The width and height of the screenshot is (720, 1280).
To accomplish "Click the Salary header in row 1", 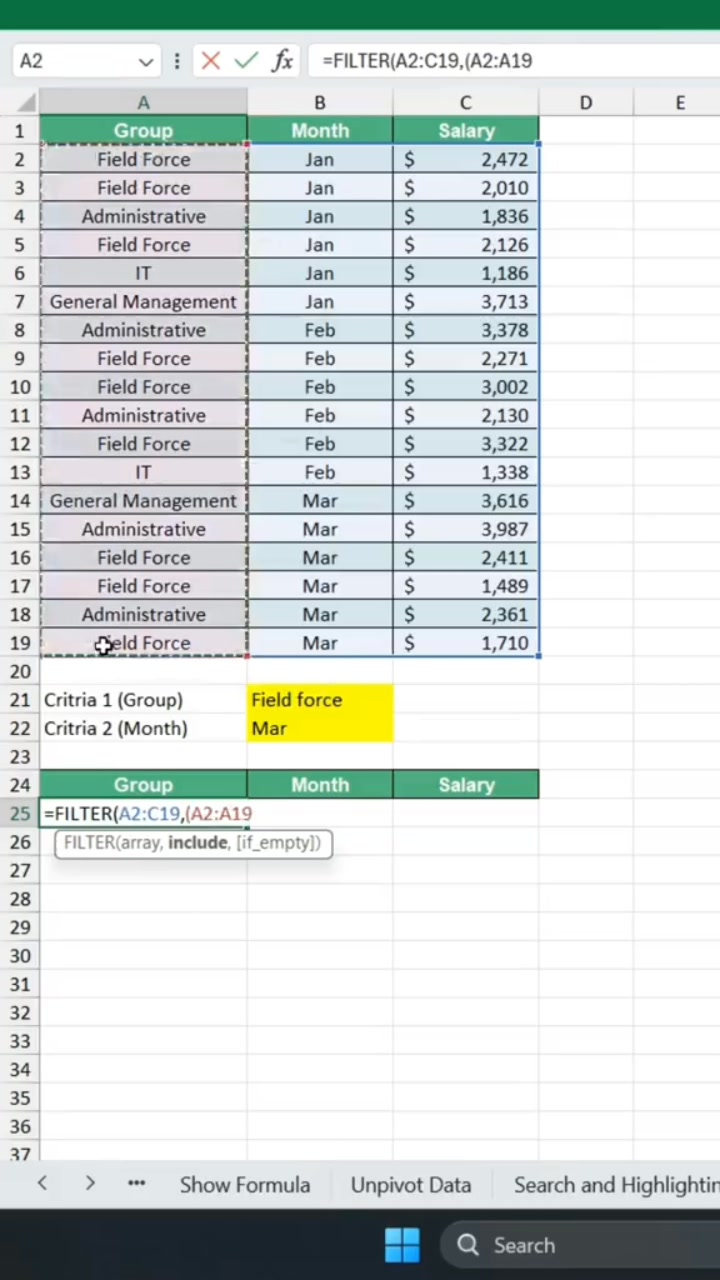I will [x=466, y=130].
